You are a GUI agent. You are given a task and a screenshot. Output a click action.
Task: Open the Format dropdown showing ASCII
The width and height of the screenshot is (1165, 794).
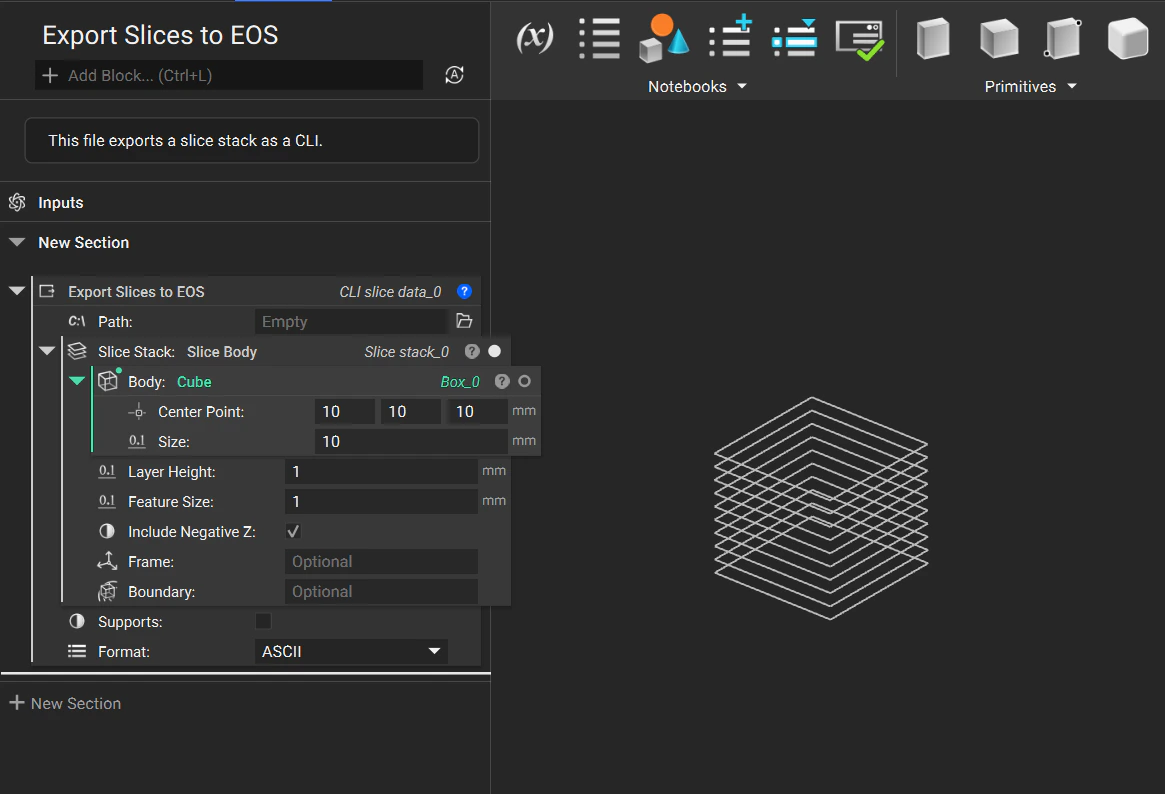pyautogui.click(x=351, y=651)
